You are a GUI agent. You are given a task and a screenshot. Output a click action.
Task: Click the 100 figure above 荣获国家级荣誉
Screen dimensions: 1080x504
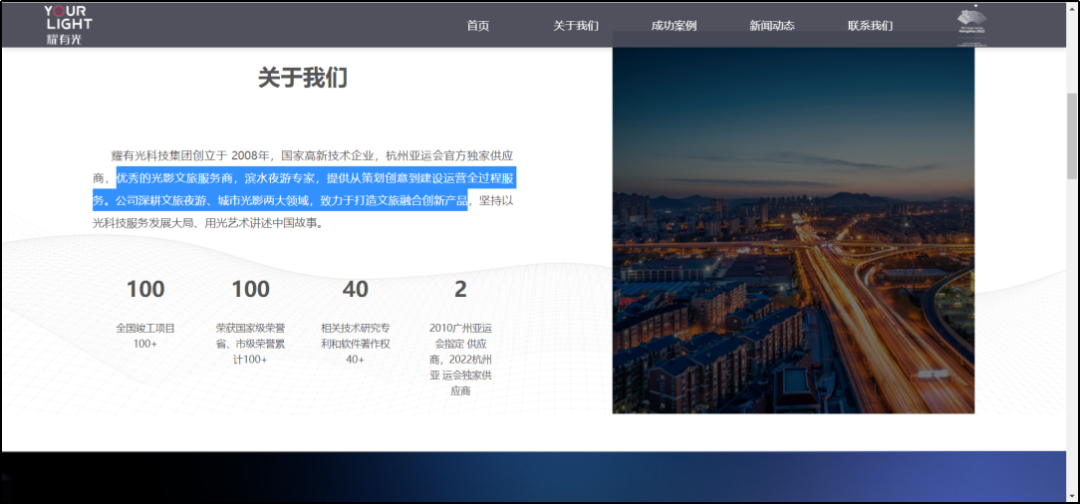pos(250,290)
